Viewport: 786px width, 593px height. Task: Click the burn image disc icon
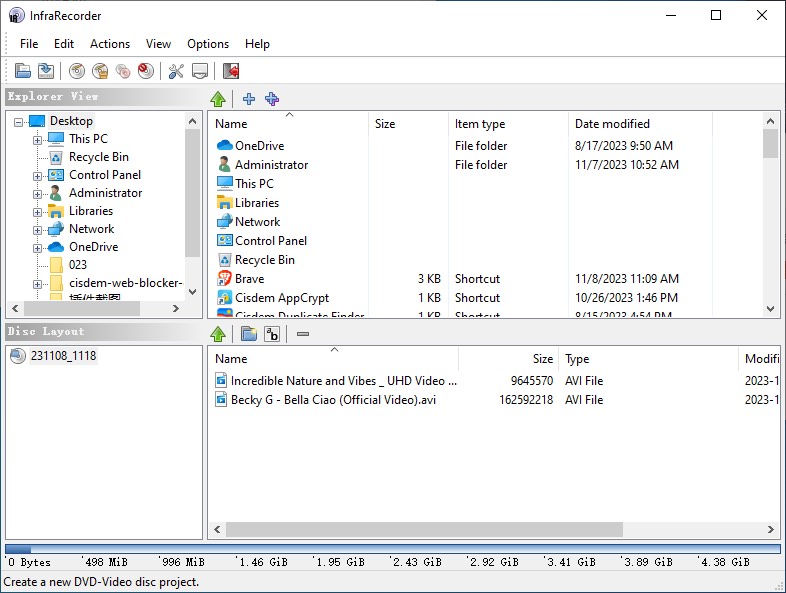[100, 71]
